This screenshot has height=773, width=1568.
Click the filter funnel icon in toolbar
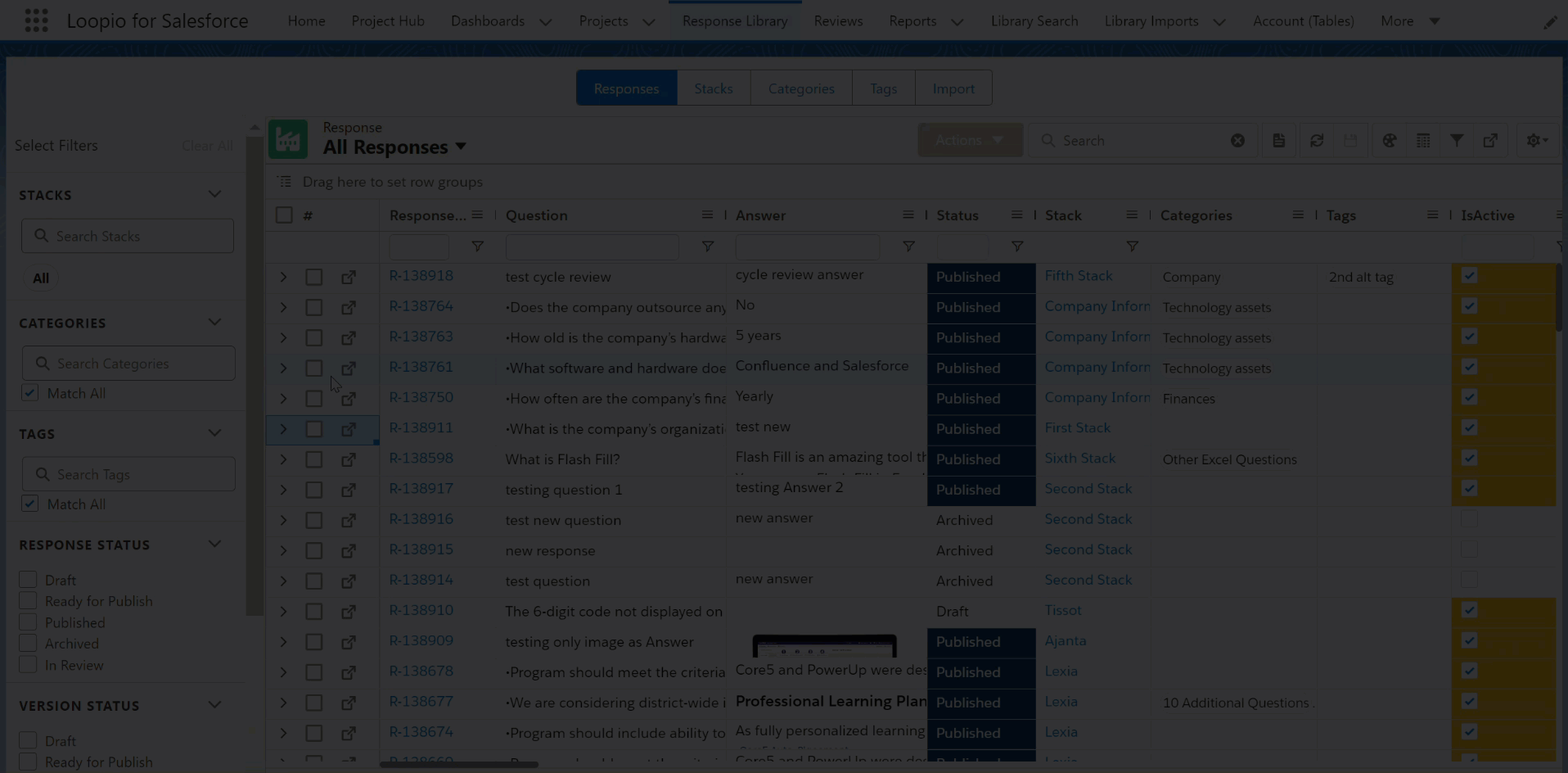pos(1457,141)
